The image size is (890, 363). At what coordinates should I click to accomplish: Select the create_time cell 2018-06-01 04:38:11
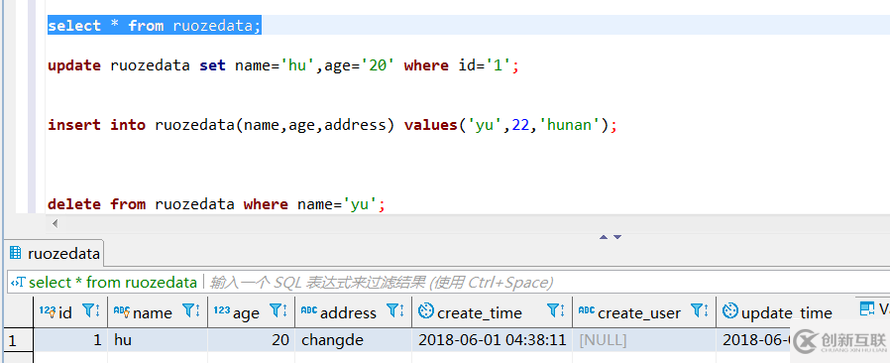(x=492, y=340)
